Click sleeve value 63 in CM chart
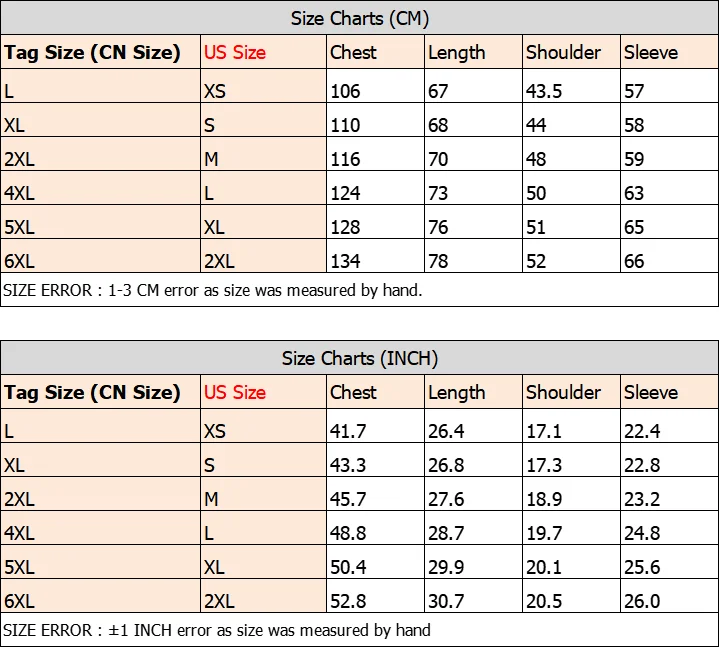Image resolution: width=719 pixels, height=647 pixels. point(634,193)
